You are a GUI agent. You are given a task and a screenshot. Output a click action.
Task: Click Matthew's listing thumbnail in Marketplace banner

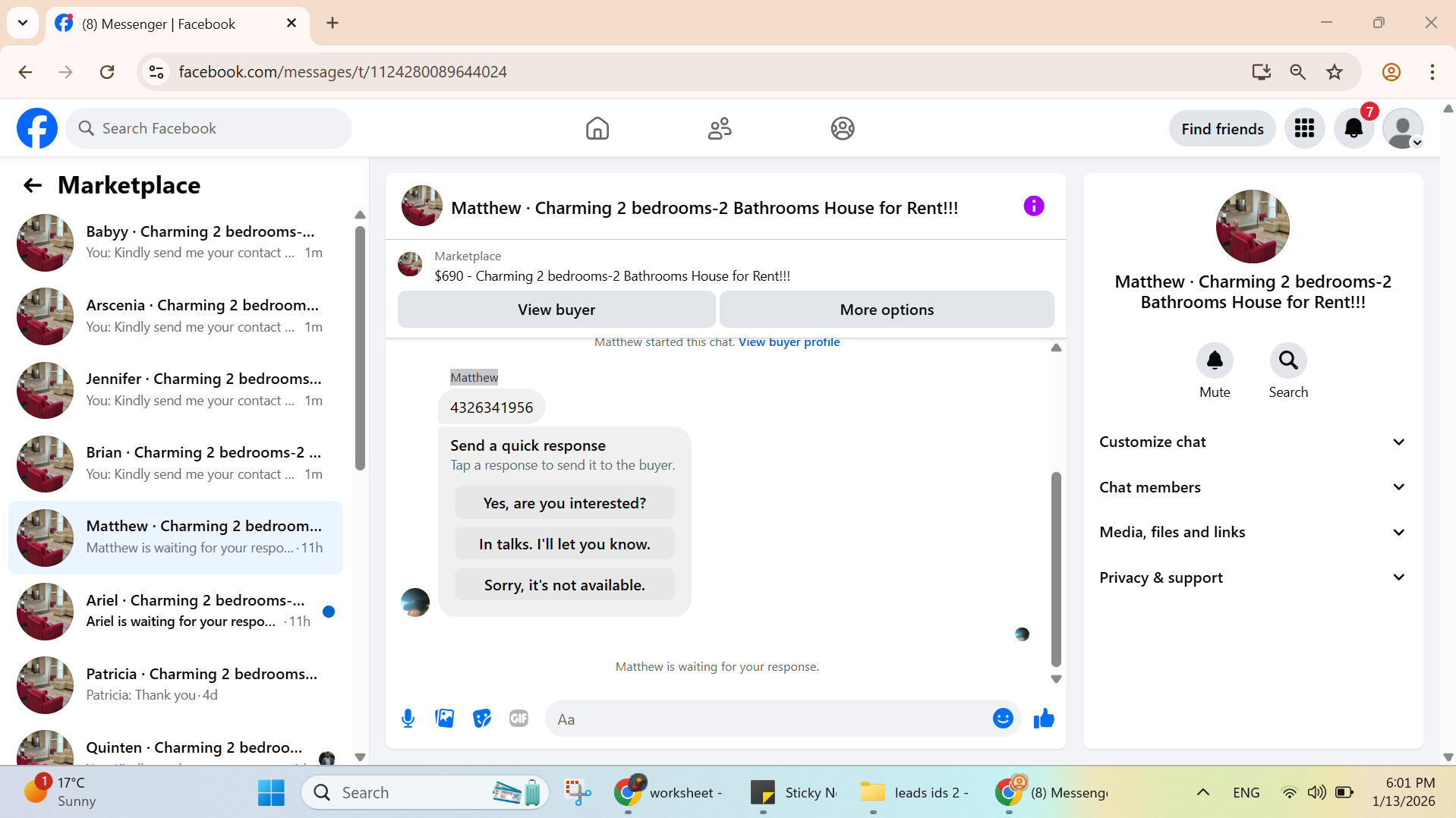click(x=410, y=264)
